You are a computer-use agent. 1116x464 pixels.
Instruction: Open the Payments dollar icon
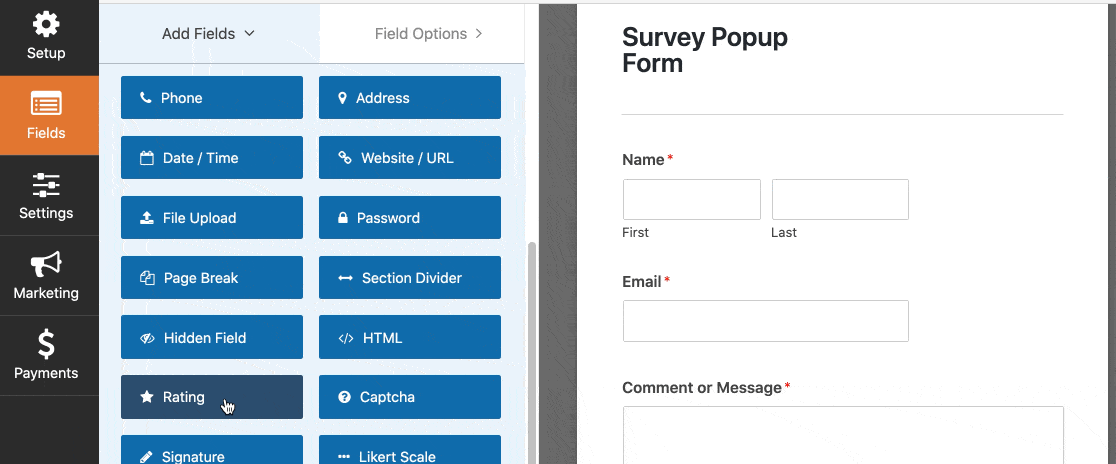[46, 344]
